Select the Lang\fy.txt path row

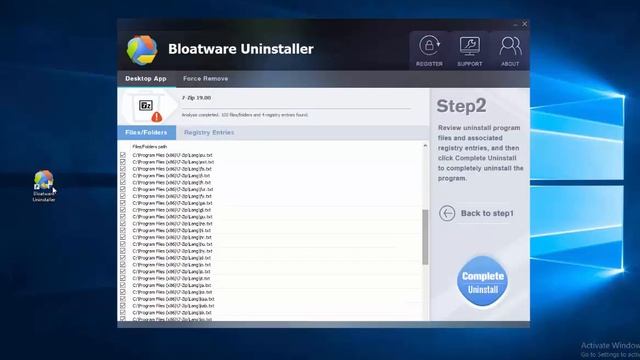[172, 196]
